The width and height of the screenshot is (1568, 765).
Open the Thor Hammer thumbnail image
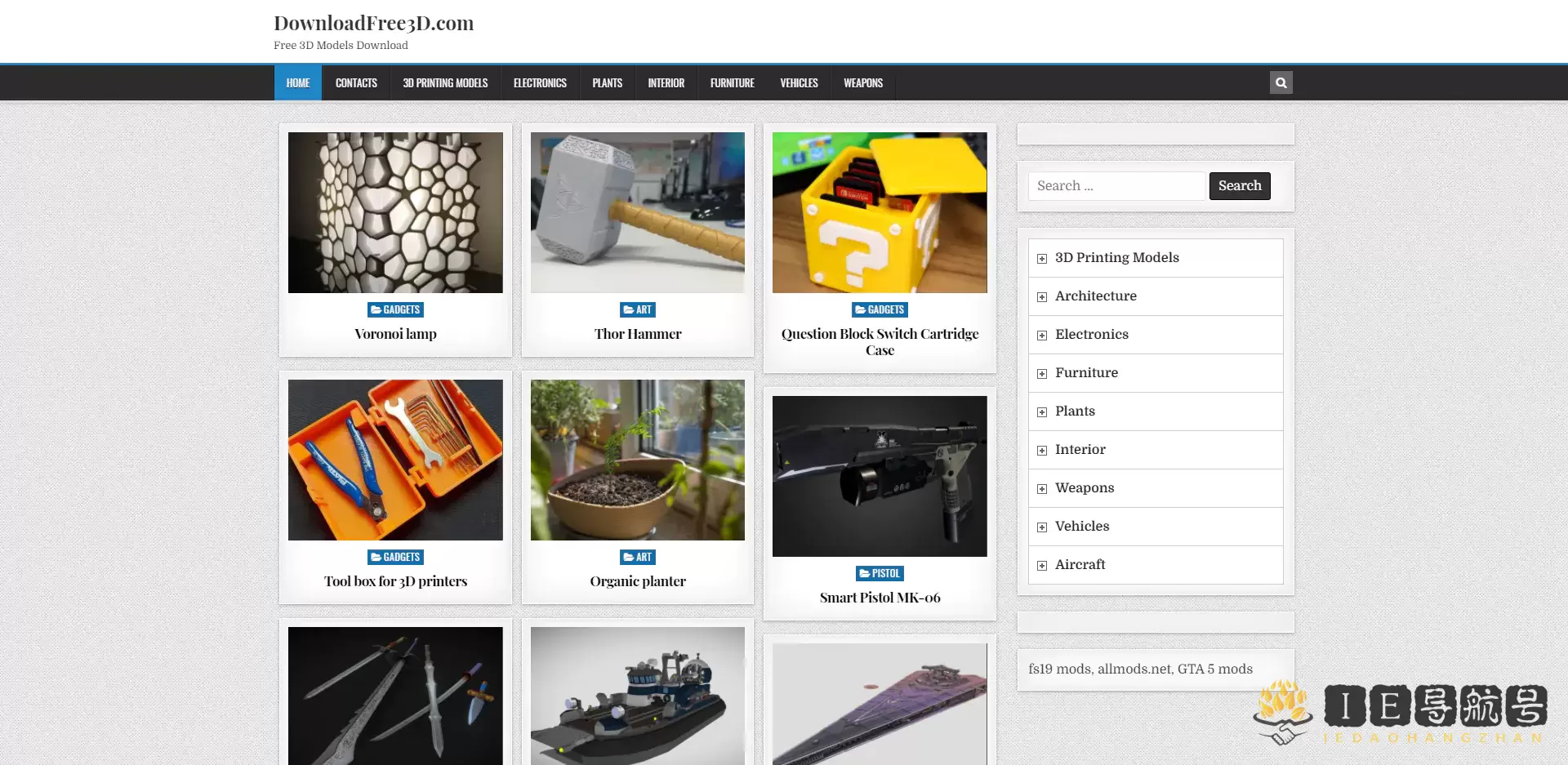pyautogui.click(x=638, y=212)
